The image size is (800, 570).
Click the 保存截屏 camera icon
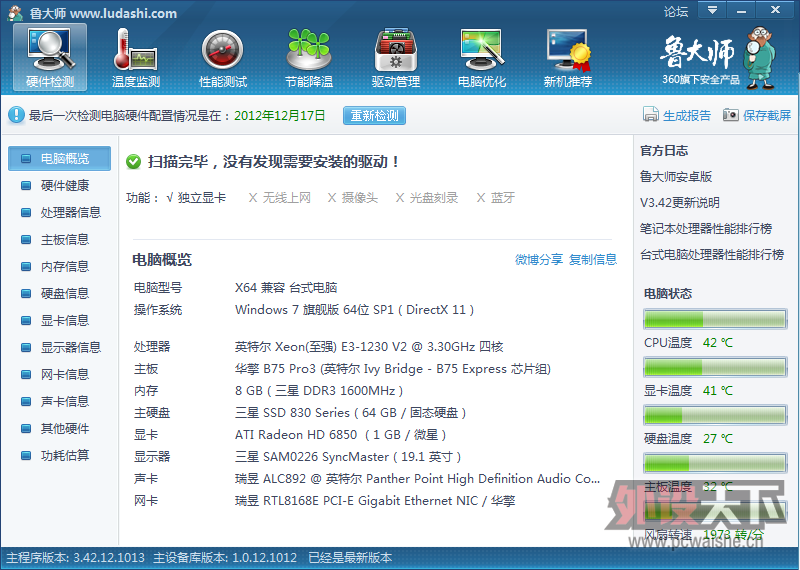click(x=731, y=115)
